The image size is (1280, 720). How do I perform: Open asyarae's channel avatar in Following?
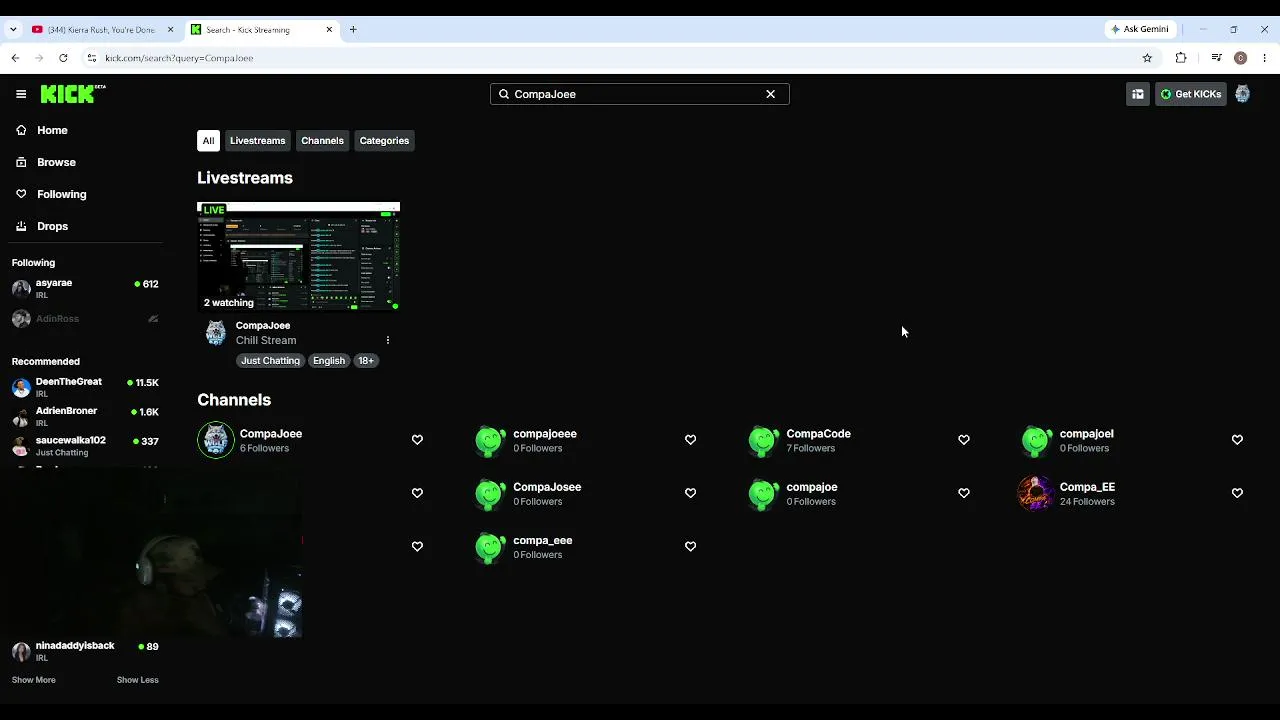pyautogui.click(x=21, y=289)
